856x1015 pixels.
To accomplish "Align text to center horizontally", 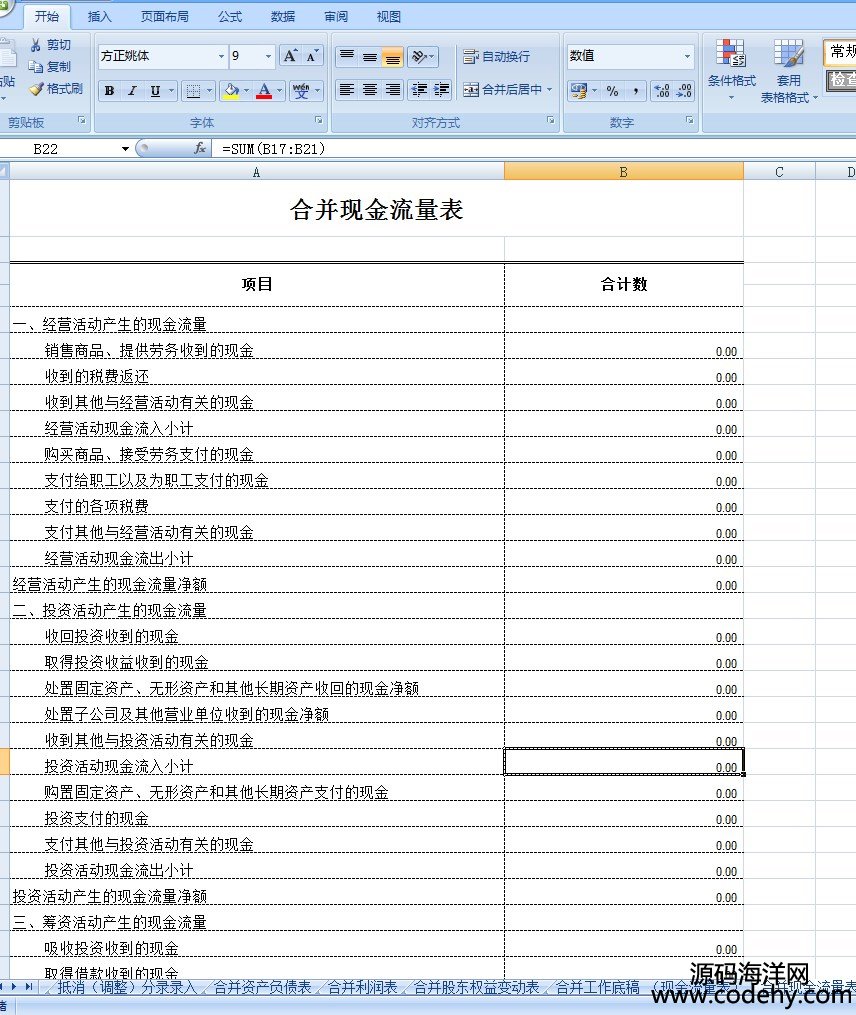I will (370, 90).
